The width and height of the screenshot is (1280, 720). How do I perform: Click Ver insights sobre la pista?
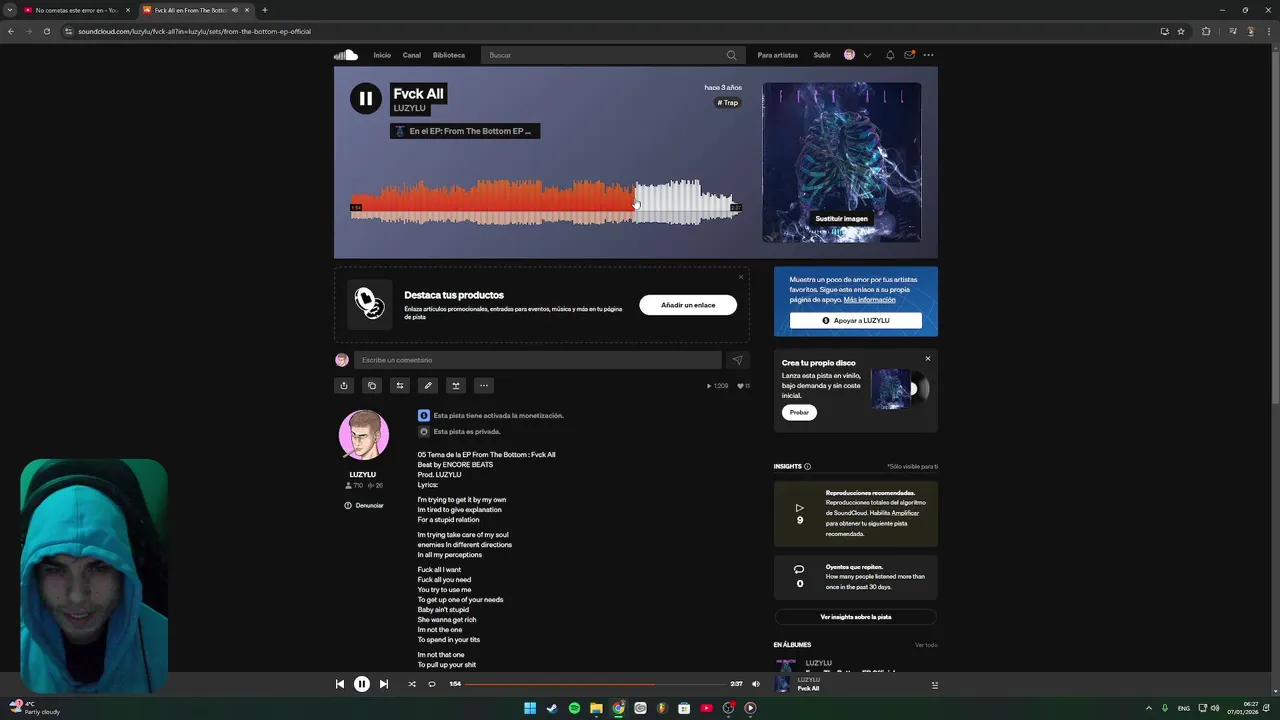coord(856,617)
